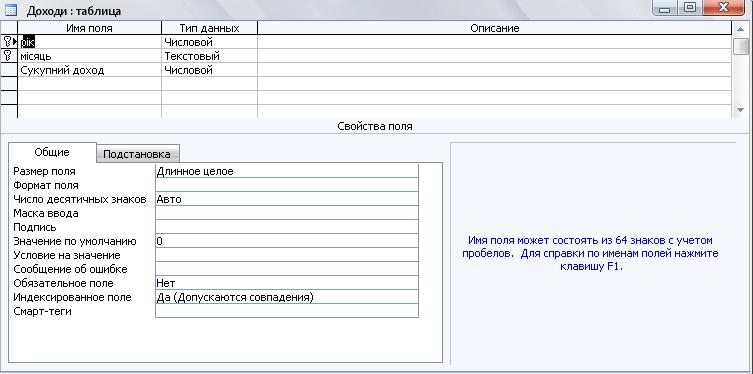Image resolution: width=753 pixels, height=374 pixels.
Task: Click the рік field name cell
Action: coord(90,42)
